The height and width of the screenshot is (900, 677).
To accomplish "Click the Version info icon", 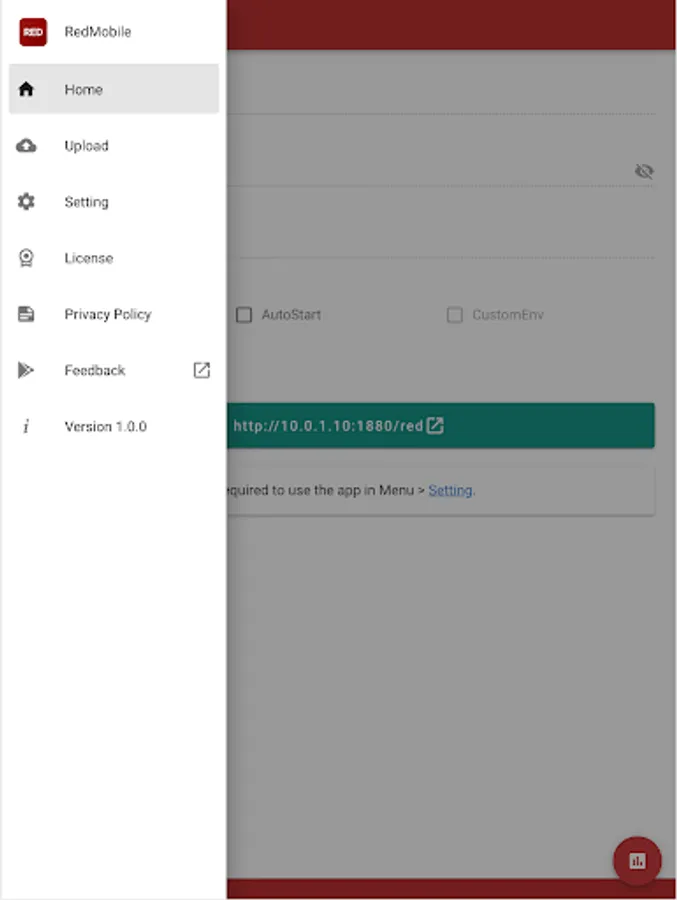I will coord(26,426).
